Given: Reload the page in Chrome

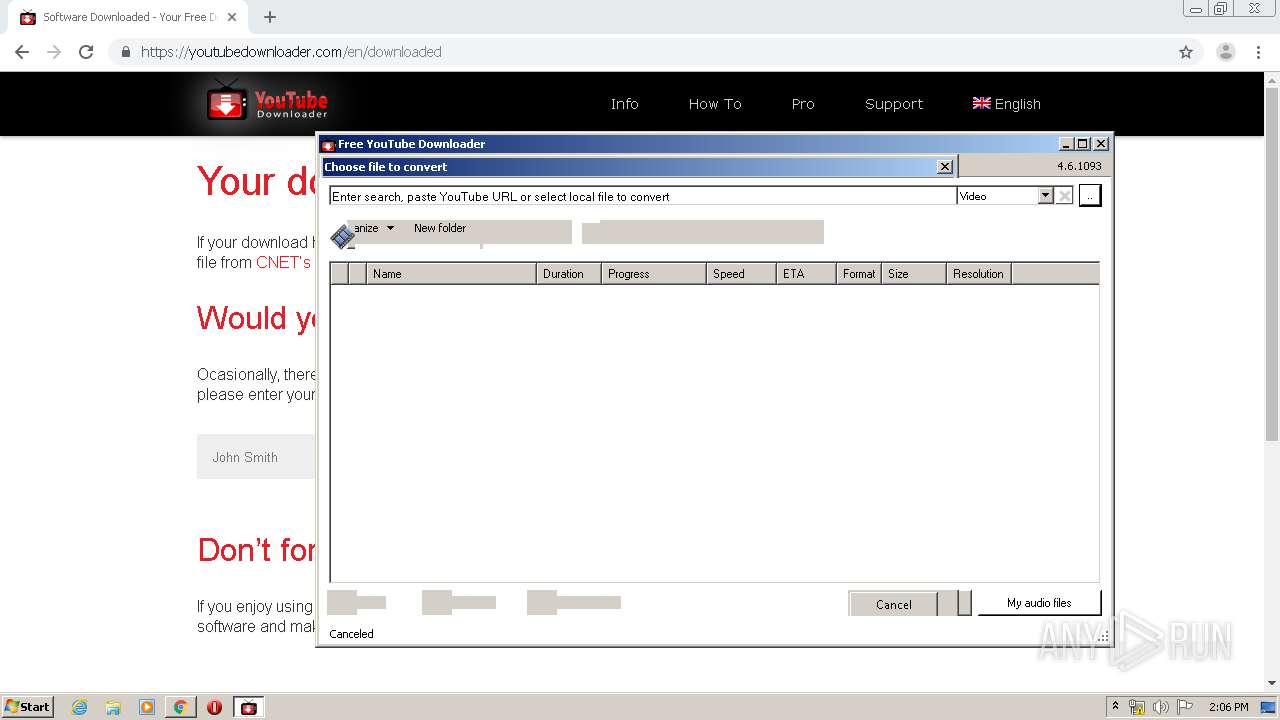Looking at the screenshot, I should [86, 52].
